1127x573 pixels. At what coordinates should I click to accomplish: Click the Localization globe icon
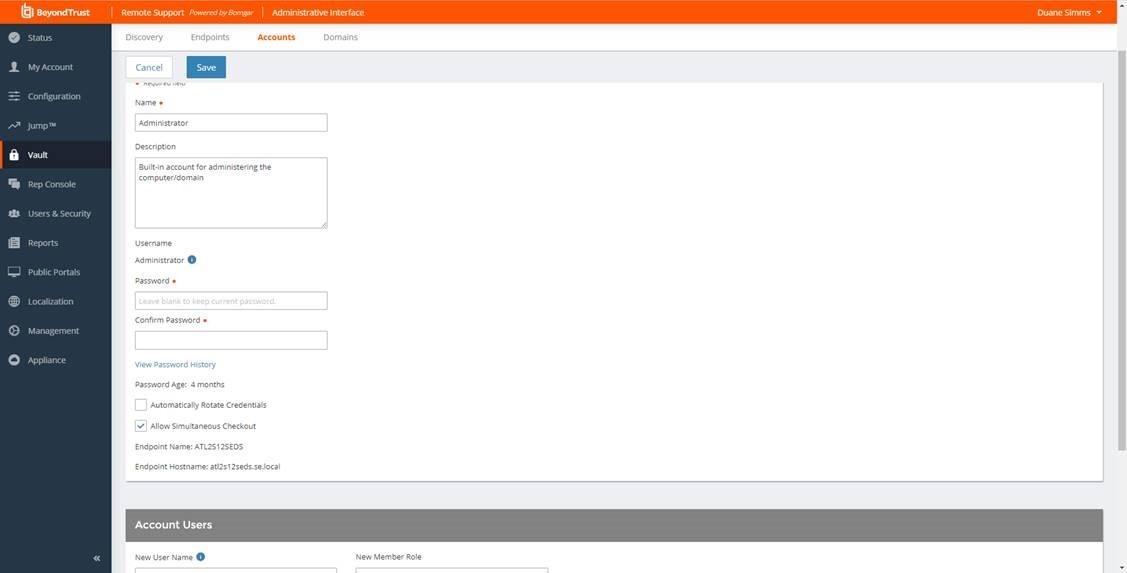(x=14, y=301)
